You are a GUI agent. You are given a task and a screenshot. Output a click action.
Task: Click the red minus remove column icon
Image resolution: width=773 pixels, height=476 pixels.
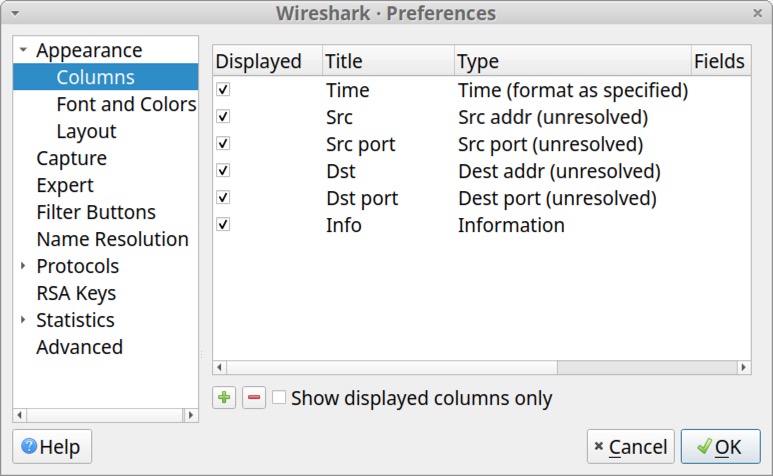click(254, 398)
